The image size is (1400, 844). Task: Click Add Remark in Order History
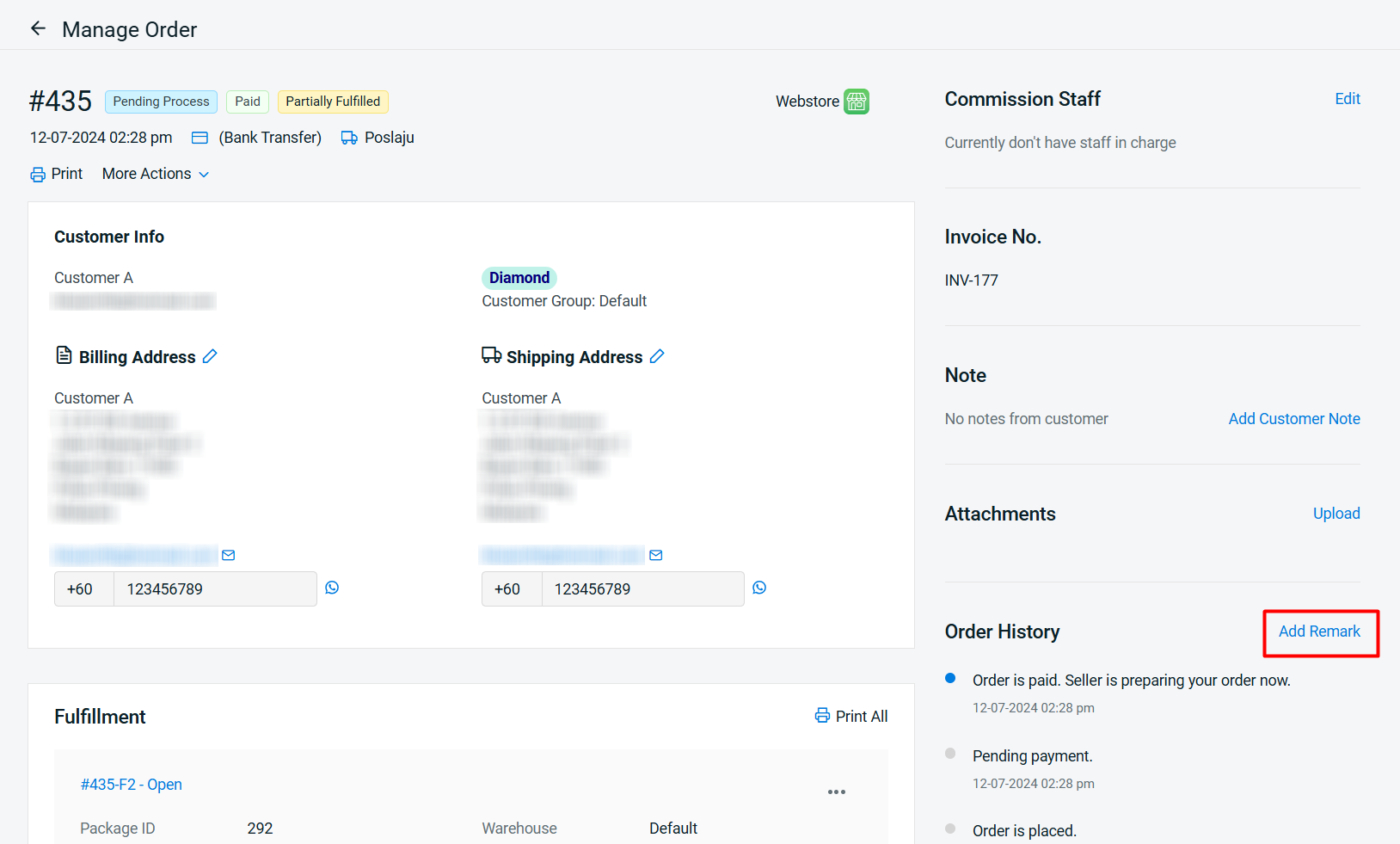click(x=1319, y=631)
